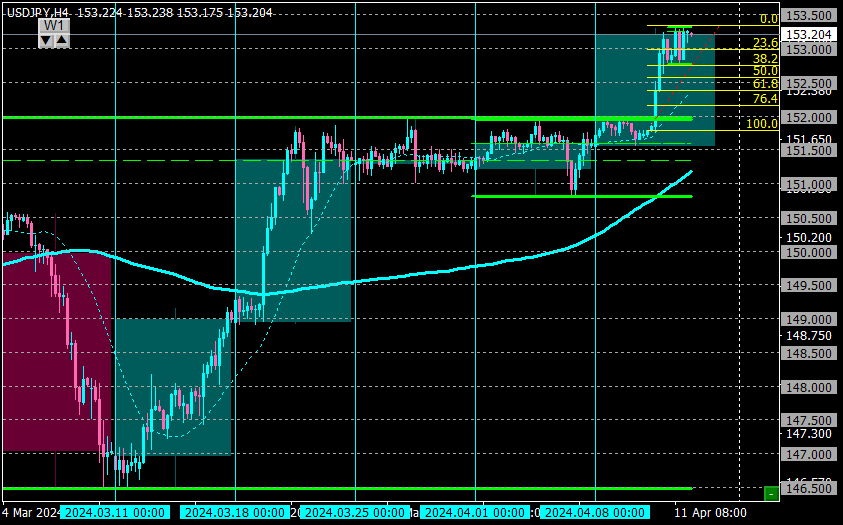The height and width of the screenshot is (525, 843).
Task: Click the USDJPY,H4 chart title text
Action: (x=38, y=13)
